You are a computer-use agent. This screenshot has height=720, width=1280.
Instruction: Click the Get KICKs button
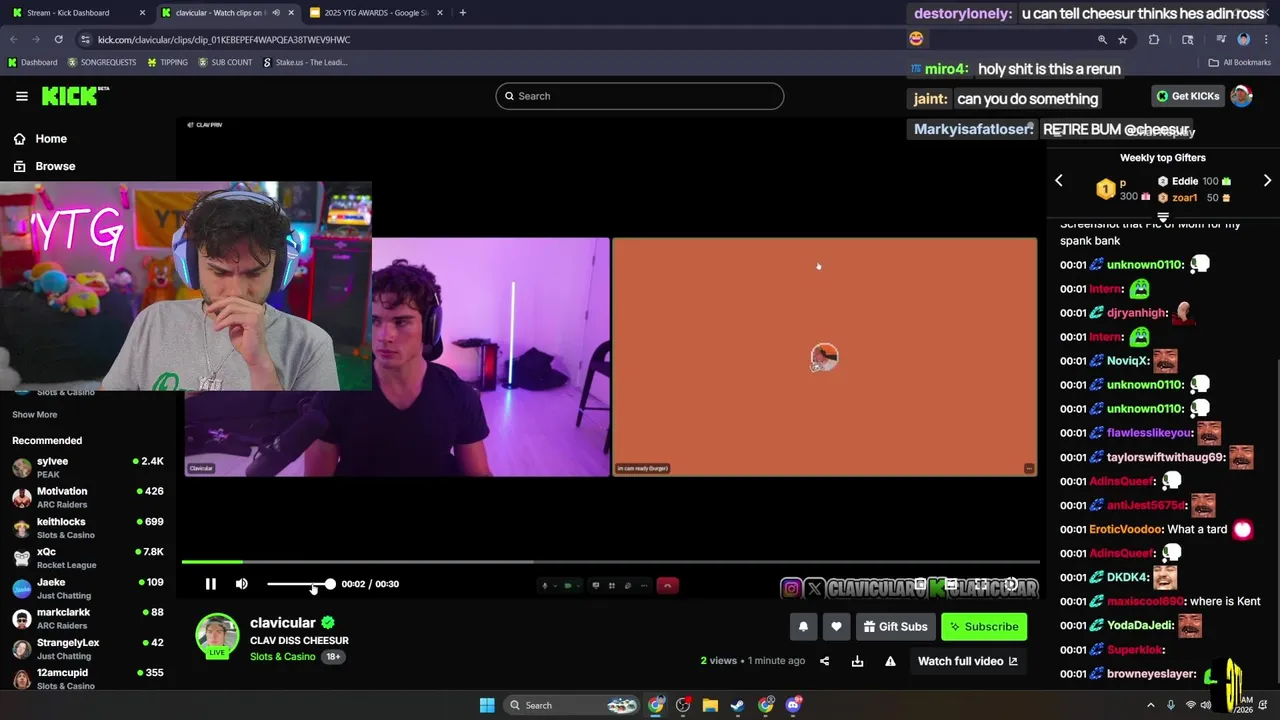click(1188, 96)
